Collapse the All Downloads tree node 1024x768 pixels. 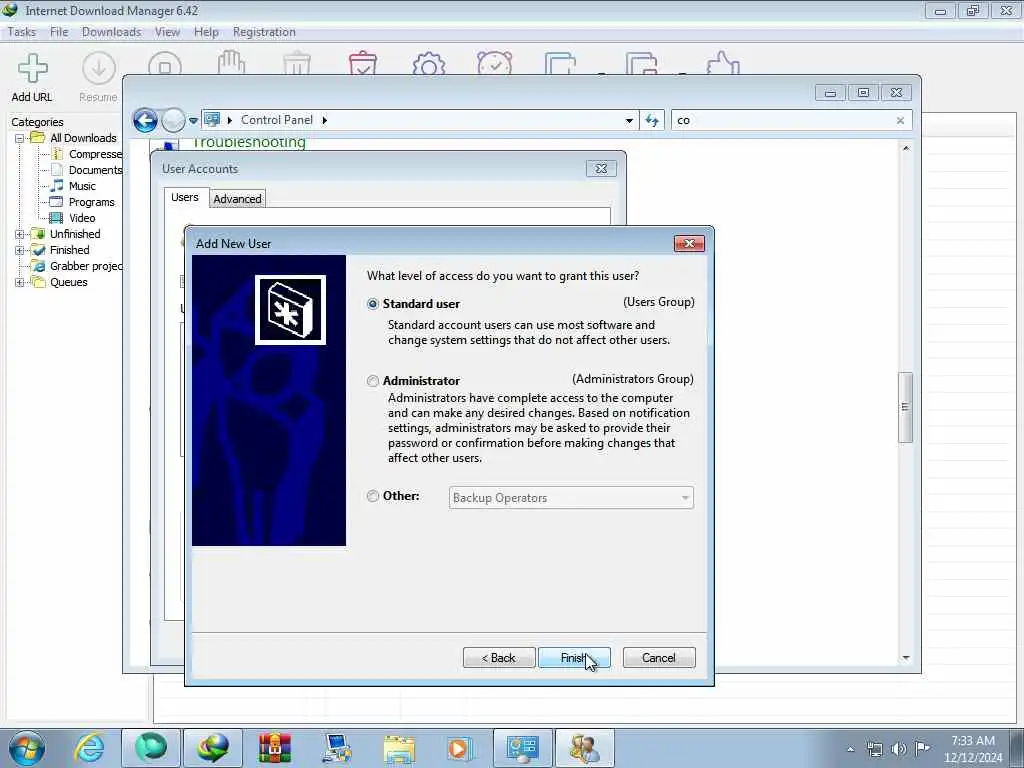[x=20, y=138]
